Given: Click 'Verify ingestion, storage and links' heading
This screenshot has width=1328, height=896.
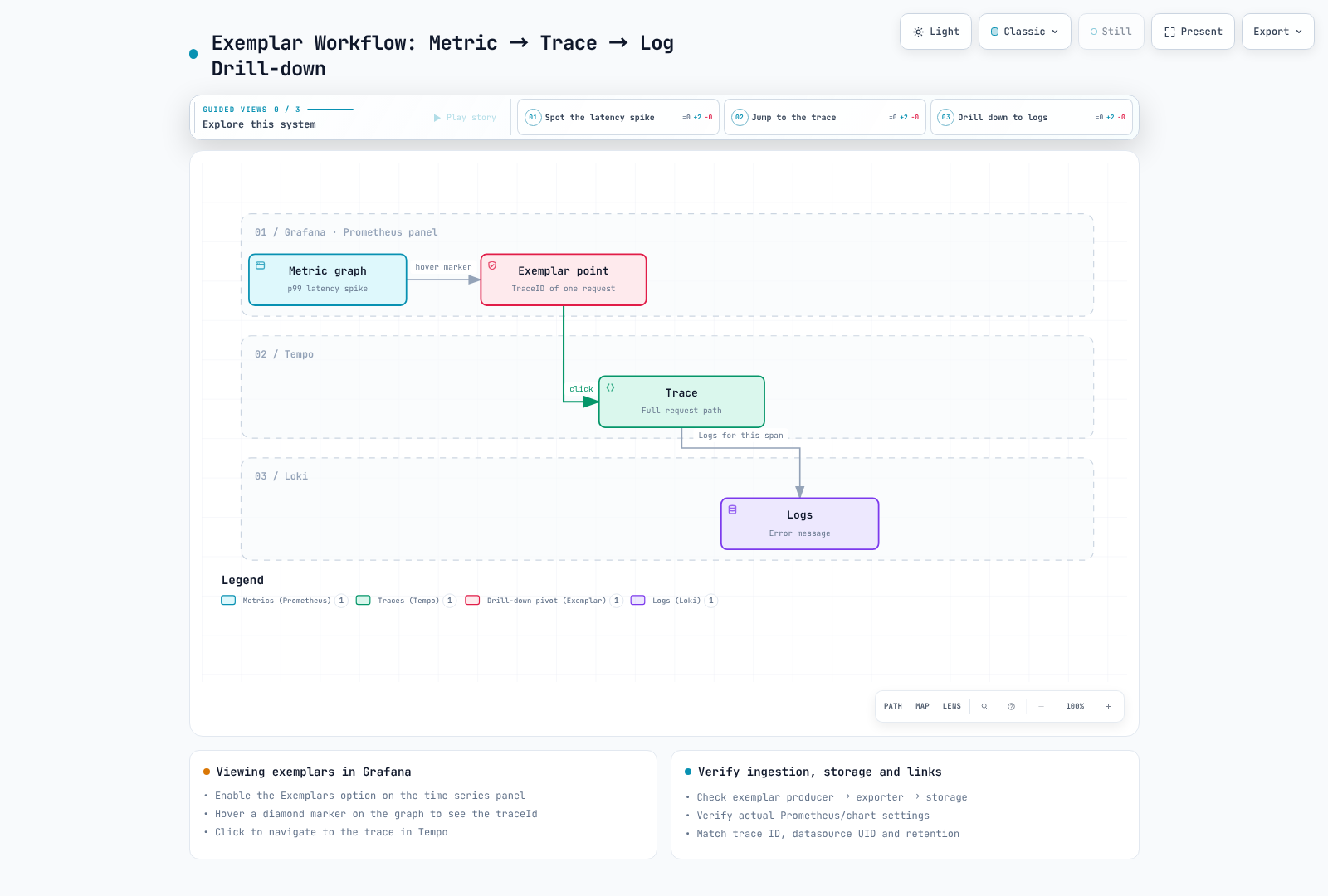Looking at the screenshot, I should click(820, 772).
